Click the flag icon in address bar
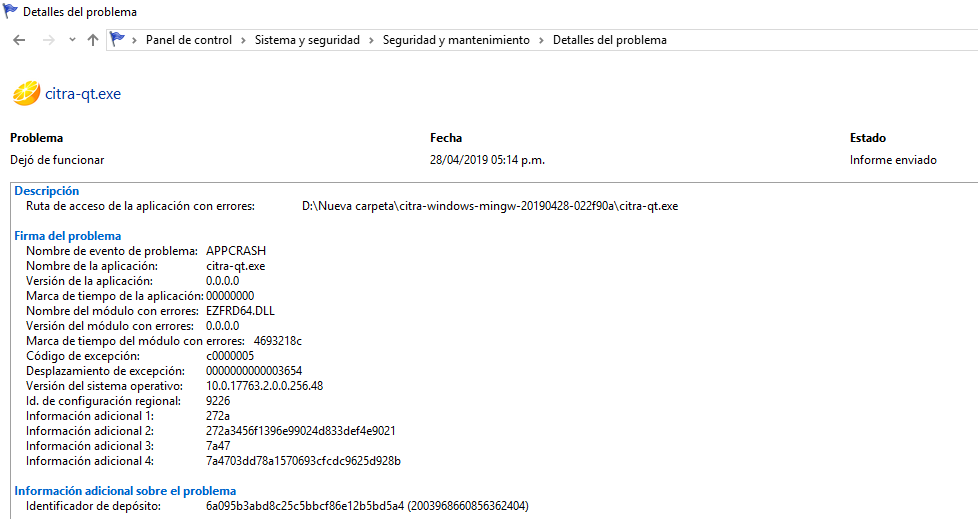 coord(117,39)
